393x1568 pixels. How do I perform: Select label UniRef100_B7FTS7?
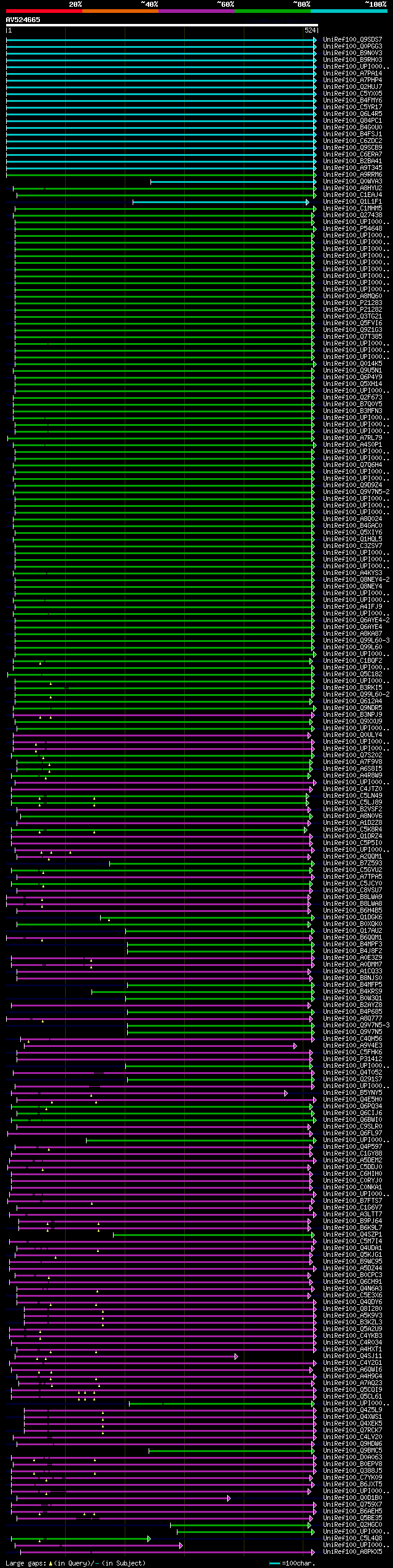(x=352, y=1201)
